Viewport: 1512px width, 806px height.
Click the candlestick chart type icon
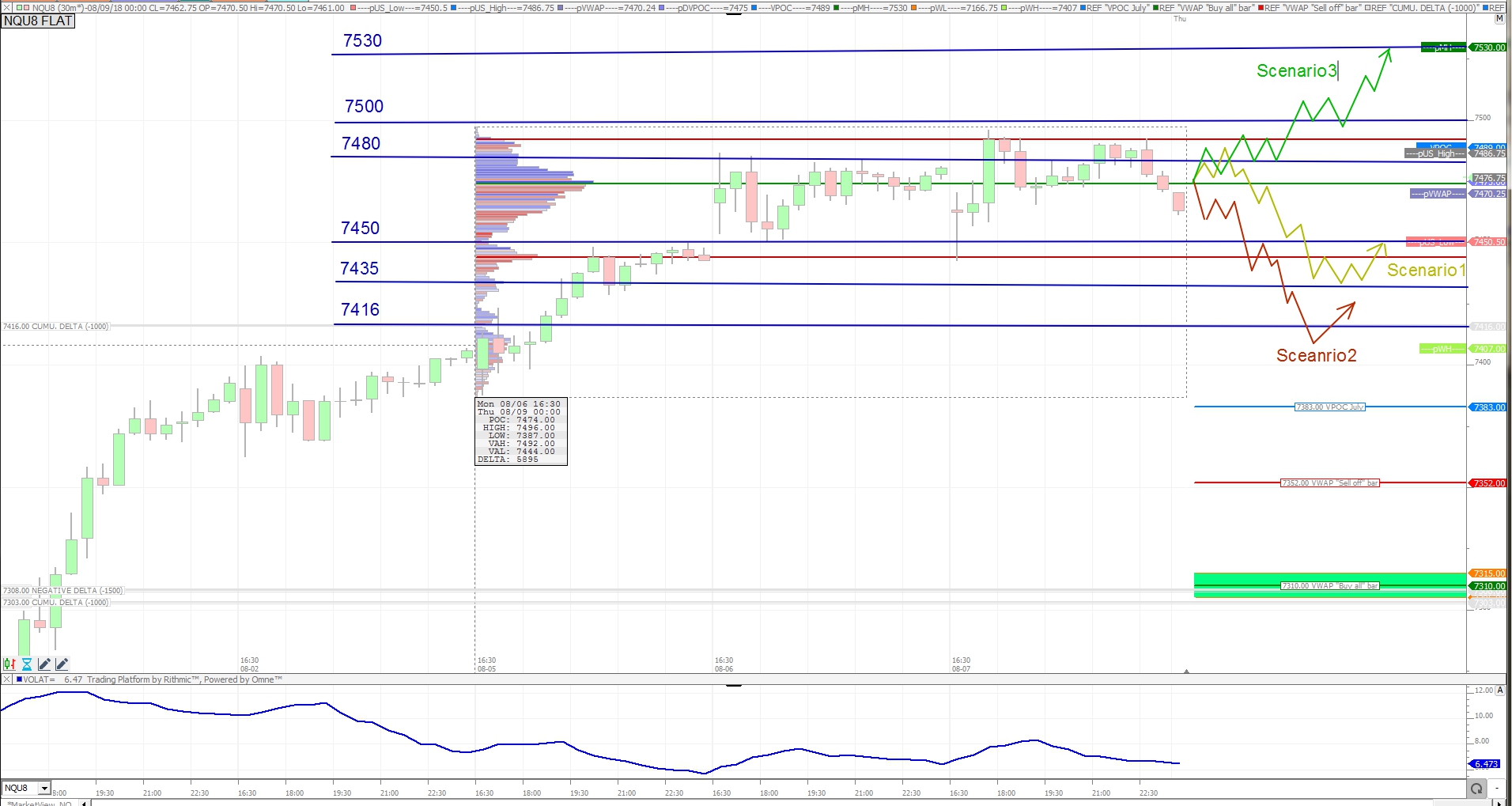pyautogui.click(x=9, y=664)
